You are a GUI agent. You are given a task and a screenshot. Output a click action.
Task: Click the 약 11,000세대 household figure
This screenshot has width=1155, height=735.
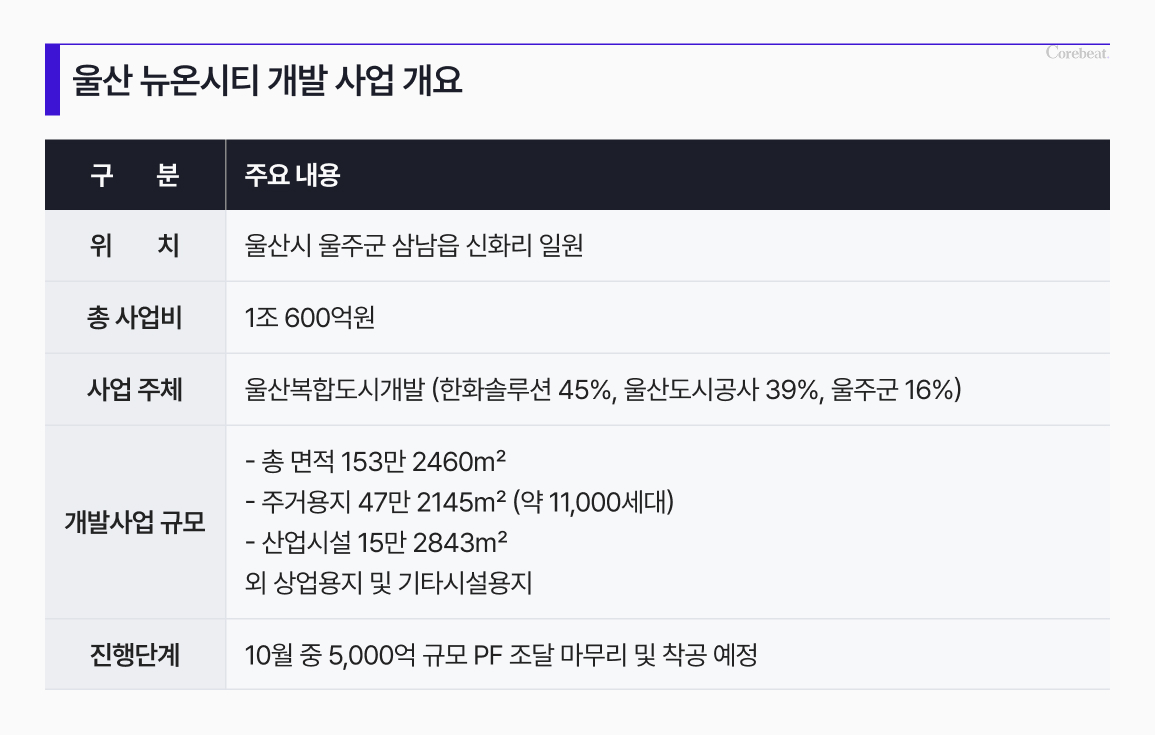click(593, 502)
